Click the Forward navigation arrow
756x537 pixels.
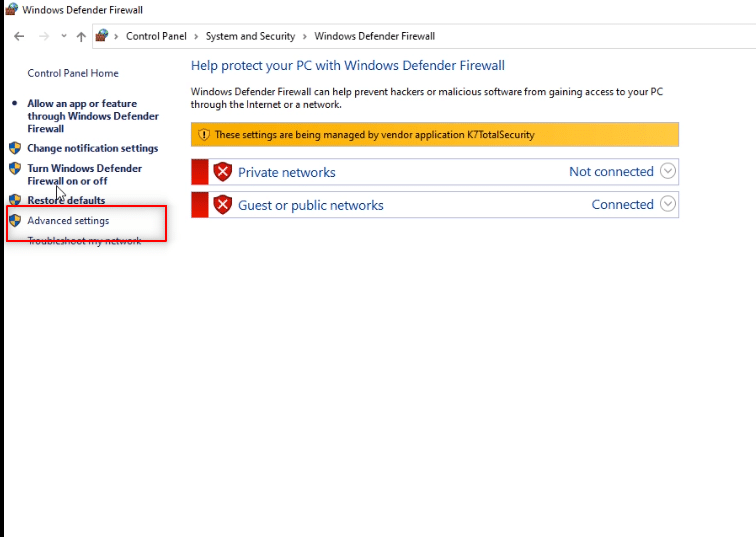pyautogui.click(x=44, y=36)
